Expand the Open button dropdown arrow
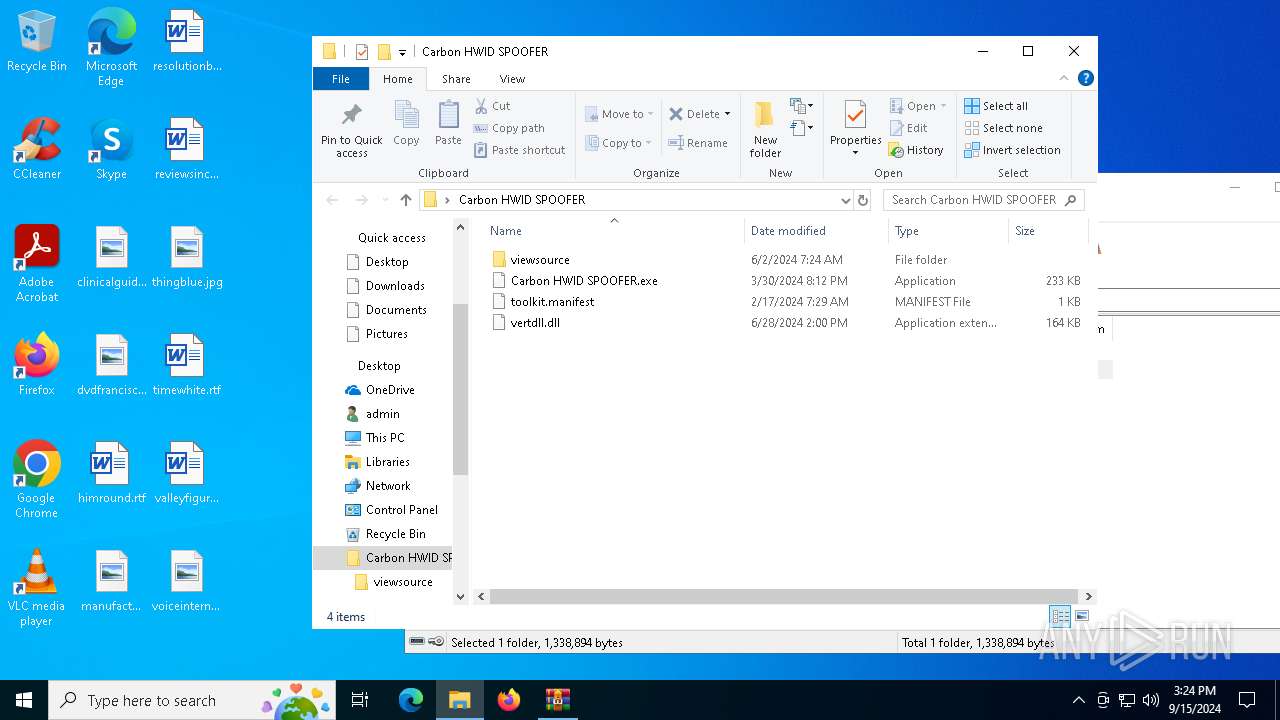The width and height of the screenshot is (1280, 720). [943, 106]
